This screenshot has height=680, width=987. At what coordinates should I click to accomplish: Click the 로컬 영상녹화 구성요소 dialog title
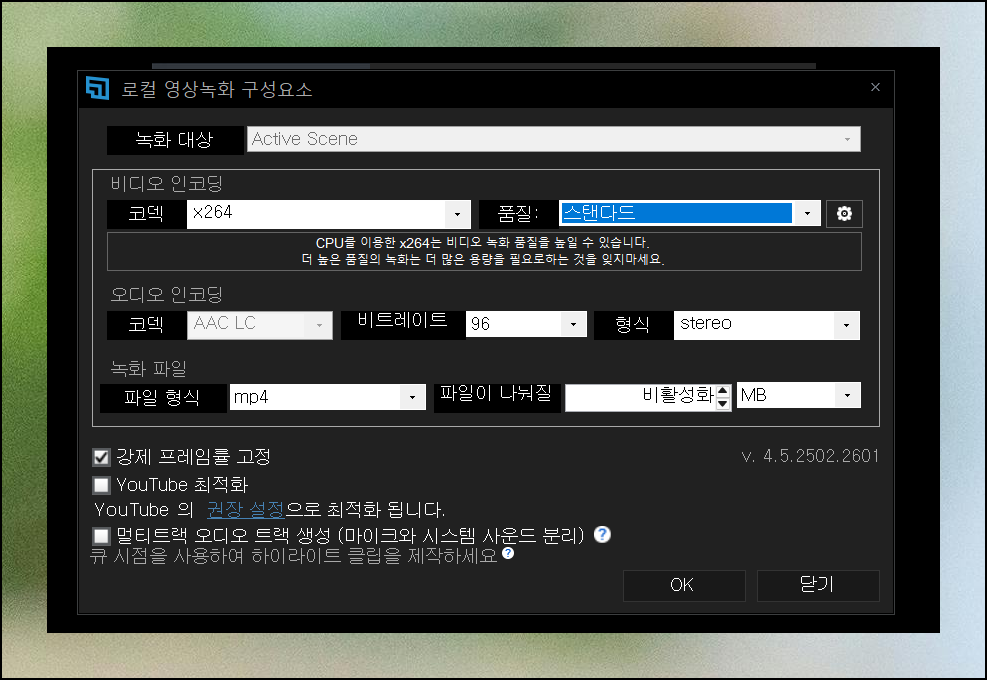tap(217, 89)
